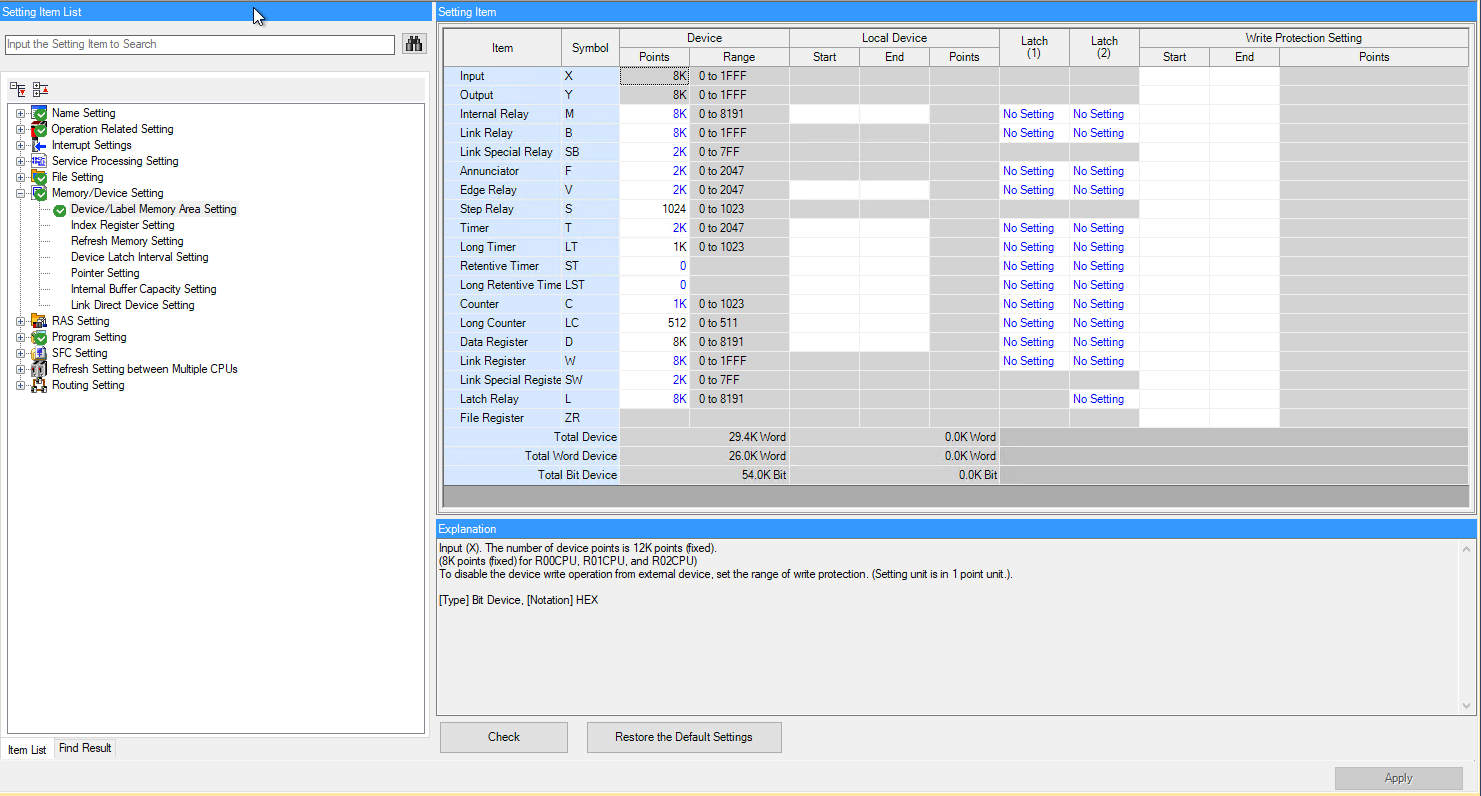Click the expand all tree icon
The width and height of the screenshot is (1481, 796).
(20, 89)
